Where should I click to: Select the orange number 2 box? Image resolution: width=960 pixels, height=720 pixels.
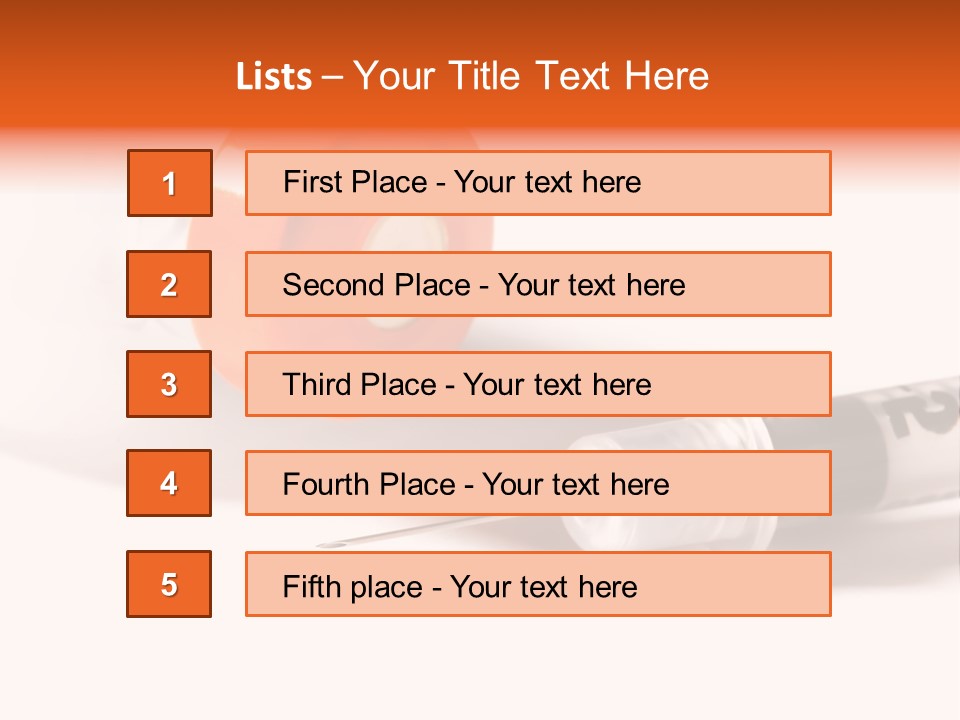(x=169, y=284)
